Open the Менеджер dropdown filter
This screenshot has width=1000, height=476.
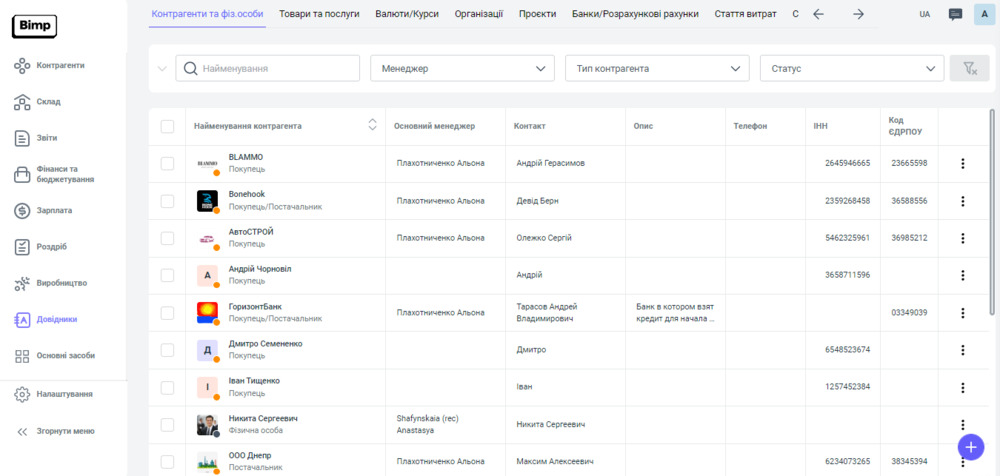(x=462, y=68)
